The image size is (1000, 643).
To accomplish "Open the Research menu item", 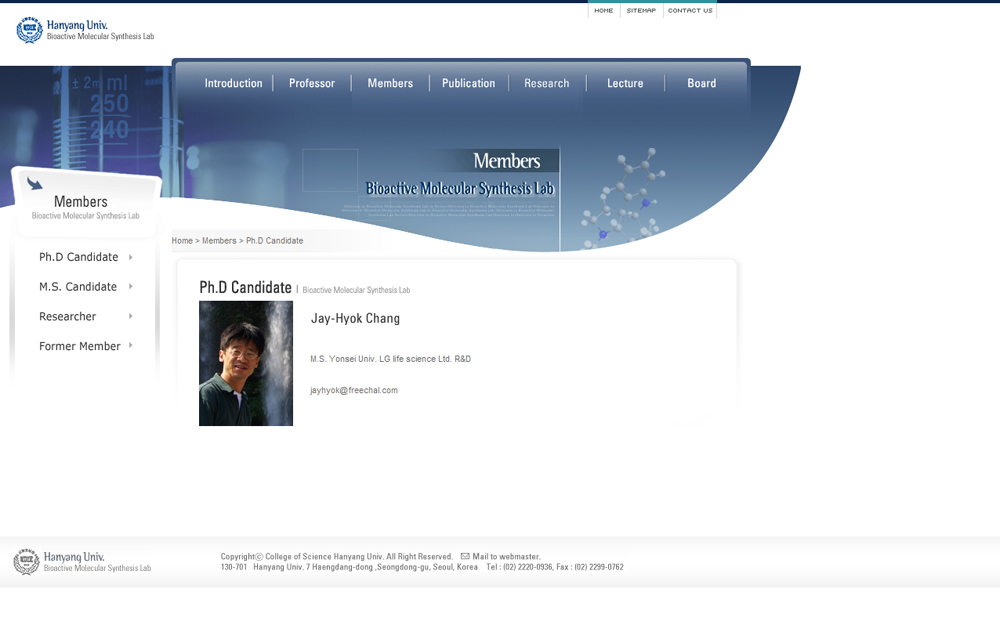I will point(546,83).
